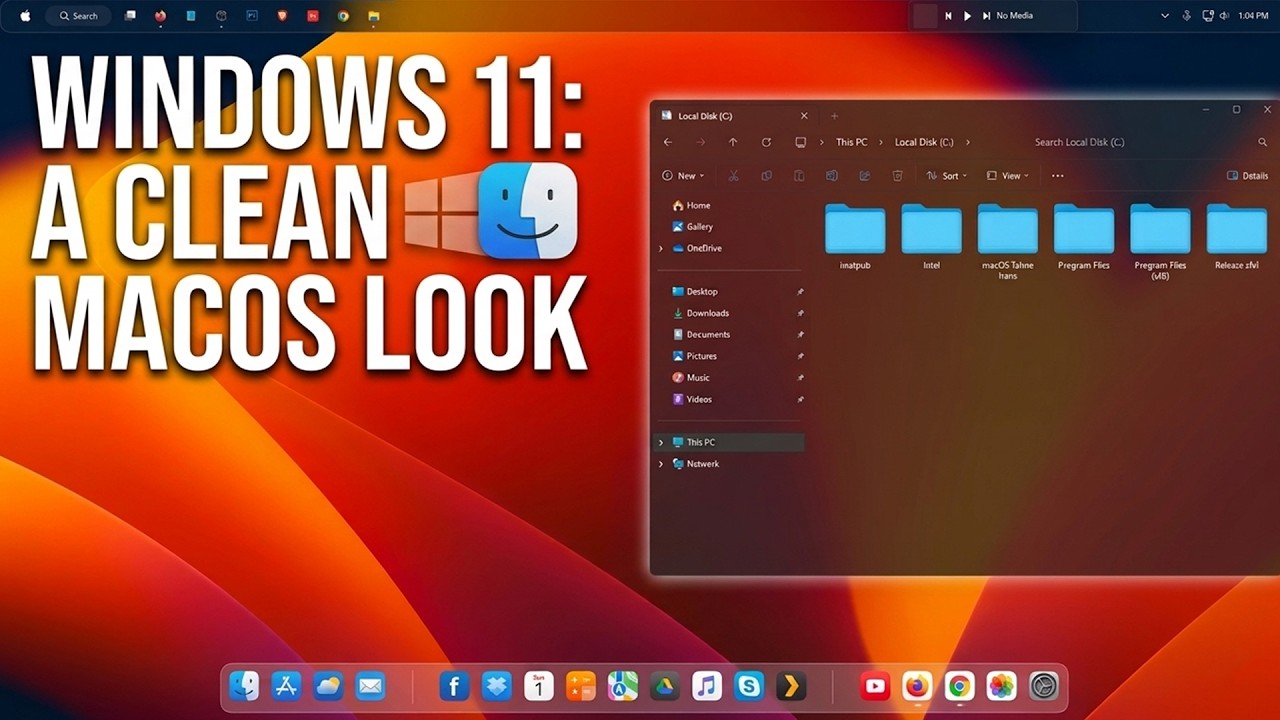Open Chrome icon in top bar
The image size is (1280, 720).
343,16
